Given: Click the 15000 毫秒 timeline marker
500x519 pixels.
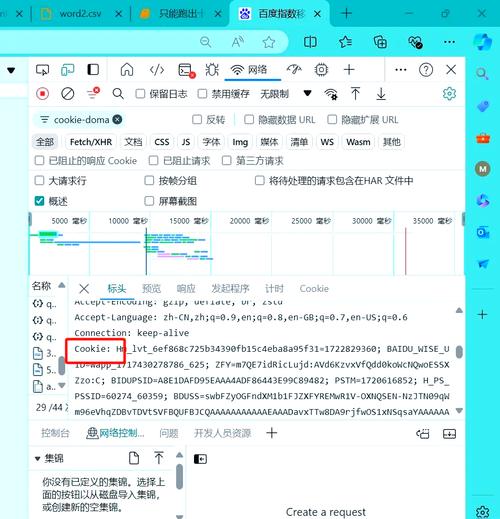Looking at the screenshot, I should click(189, 221).
